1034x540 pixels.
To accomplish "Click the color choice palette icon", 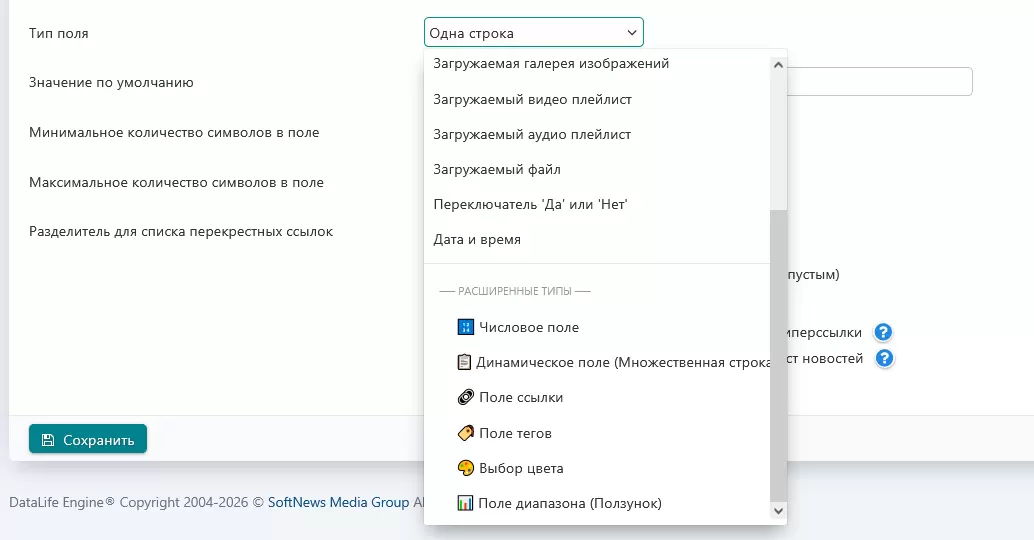I will coord(465,468).
